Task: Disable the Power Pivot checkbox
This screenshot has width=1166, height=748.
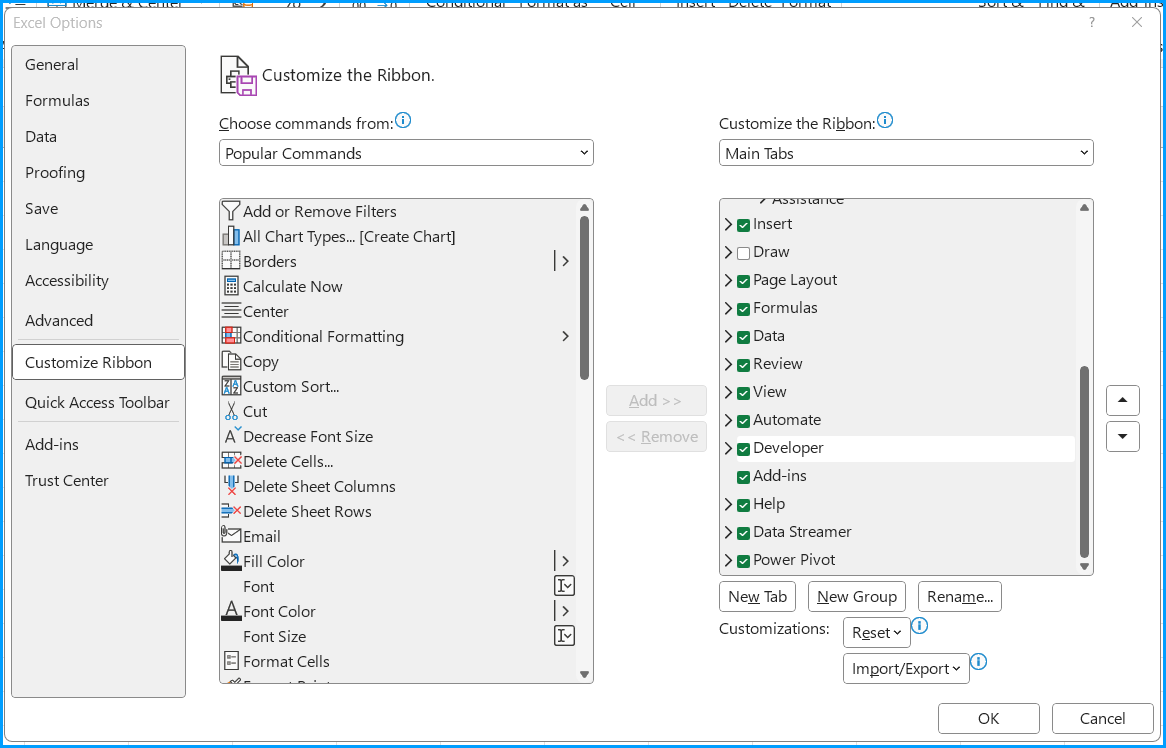Action: (x=743, y=560)
